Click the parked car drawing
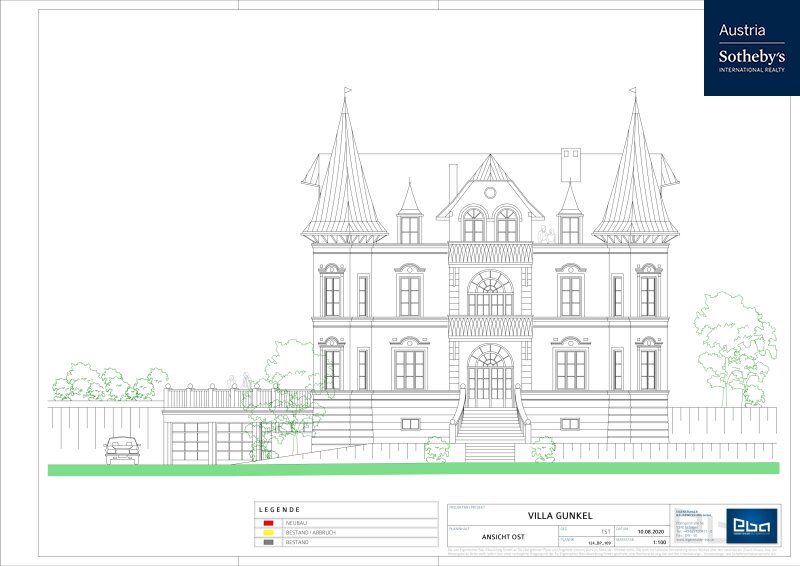 click(122, 450)
